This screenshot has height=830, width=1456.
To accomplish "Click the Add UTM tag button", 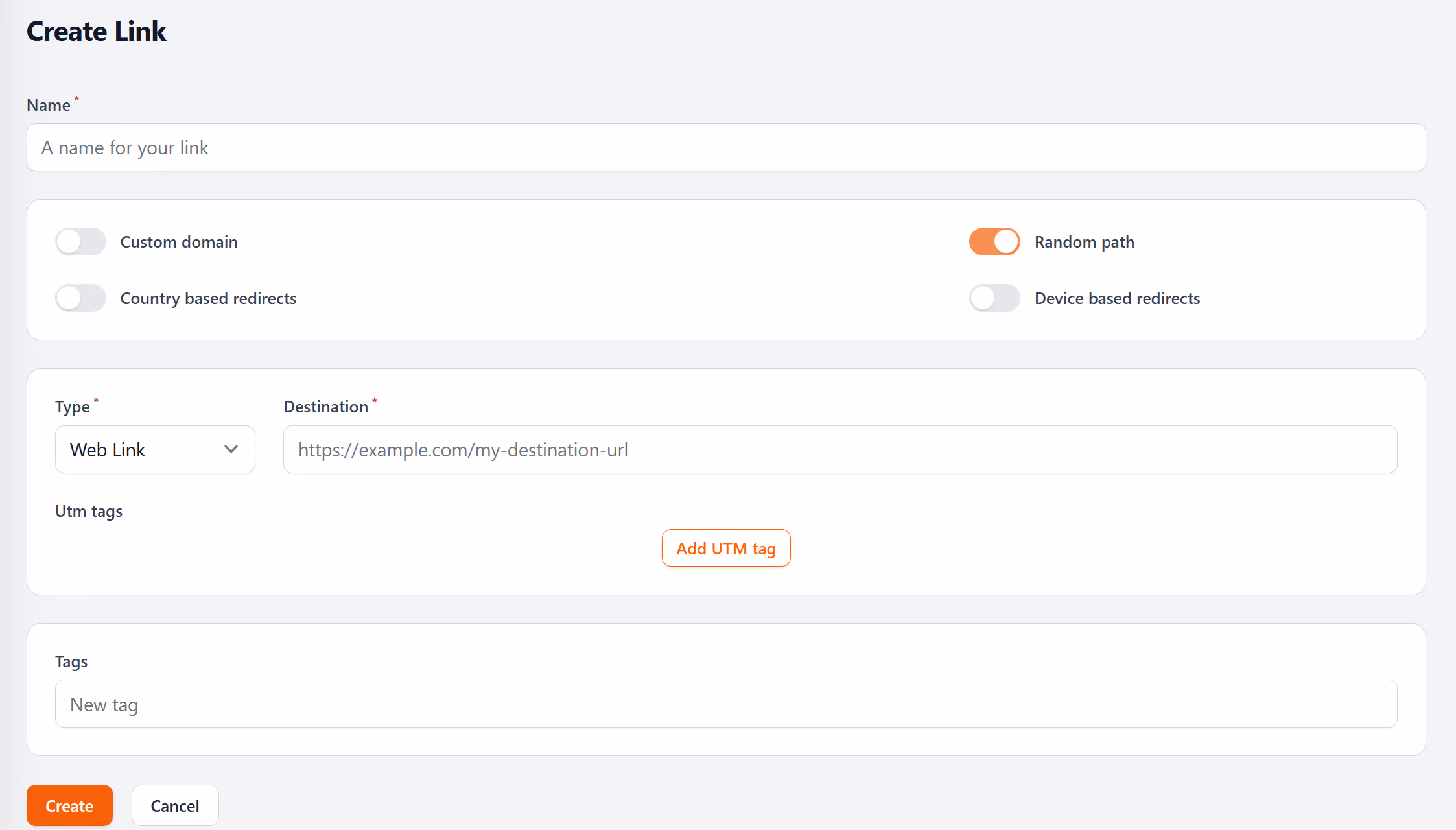I will [x=725, y=548].
